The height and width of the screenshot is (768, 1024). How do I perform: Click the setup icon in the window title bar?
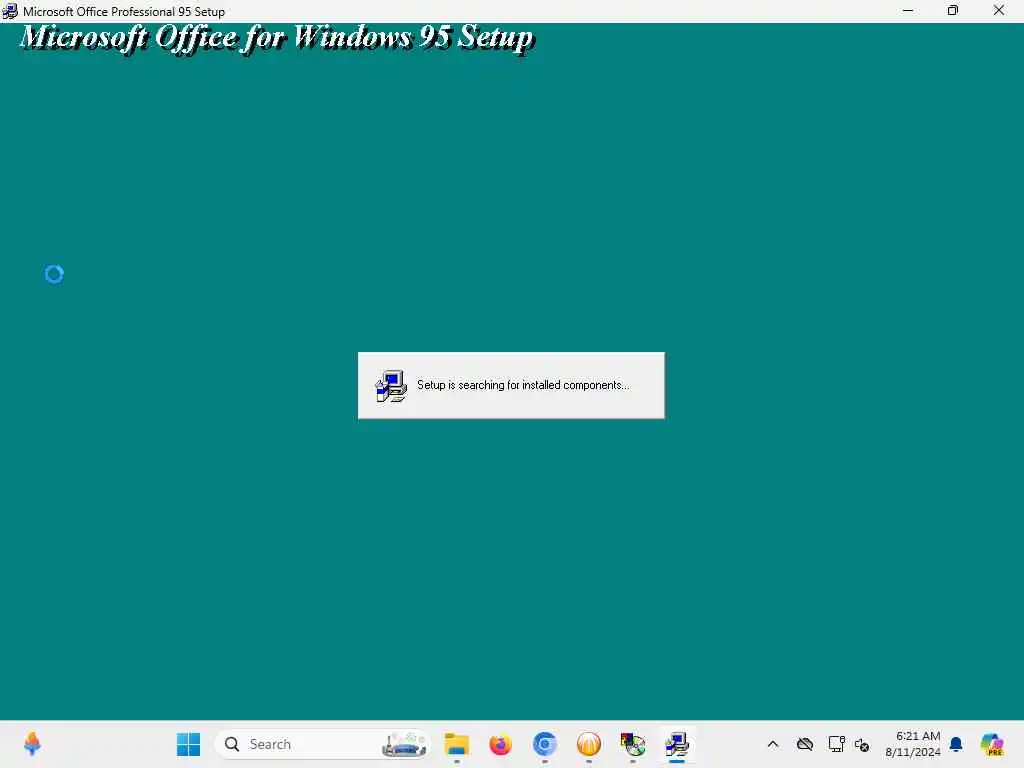click(x=10, y=11)
